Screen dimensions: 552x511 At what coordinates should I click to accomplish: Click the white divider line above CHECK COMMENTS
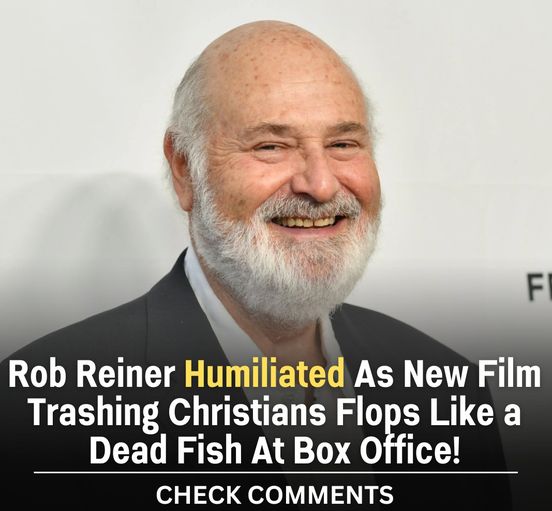click(x=276, y=473)
